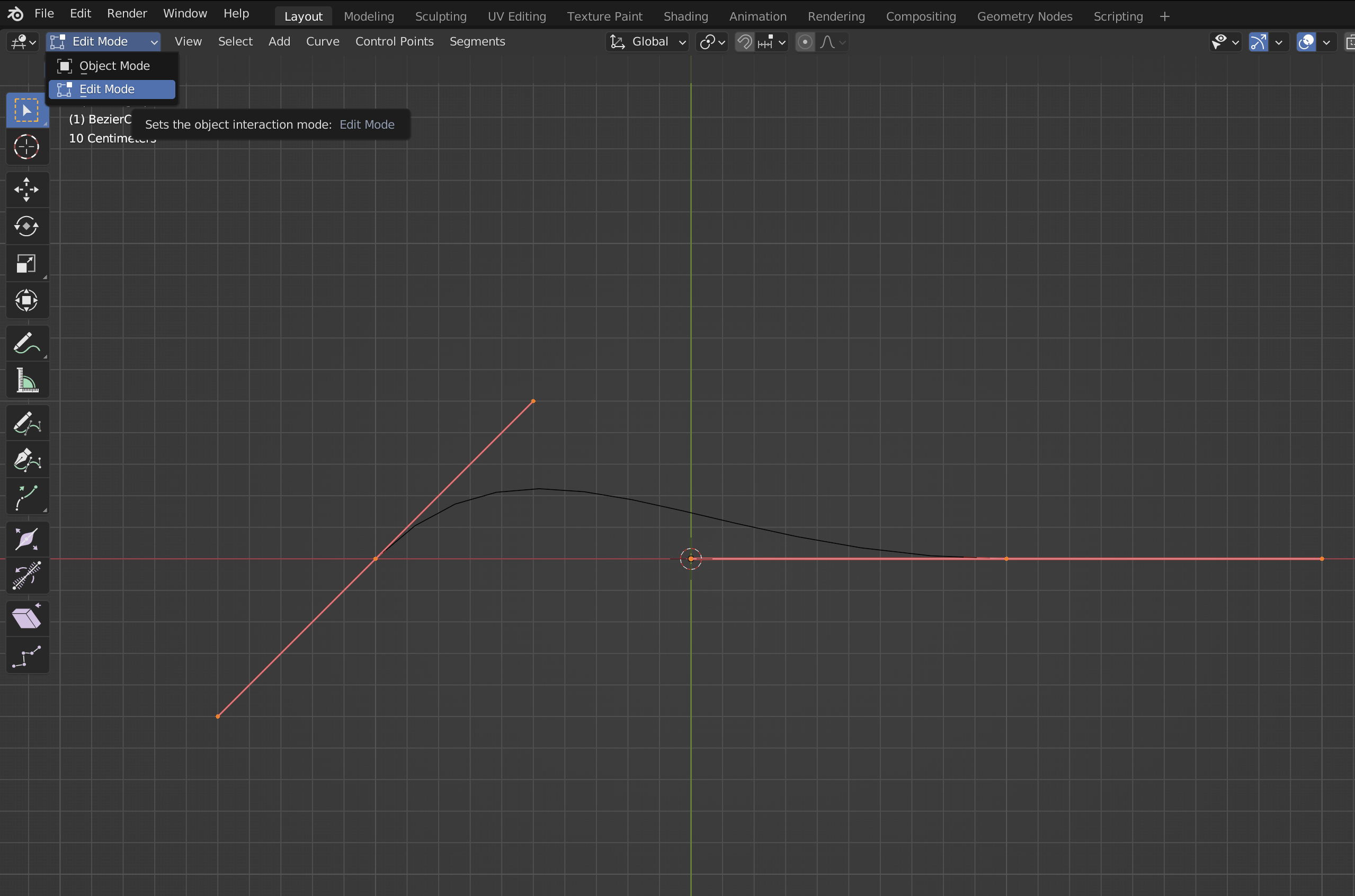Viewport: 1355px width, 896px height.
Task: Expand the overlays options arrow
Action: [1326, 42]
